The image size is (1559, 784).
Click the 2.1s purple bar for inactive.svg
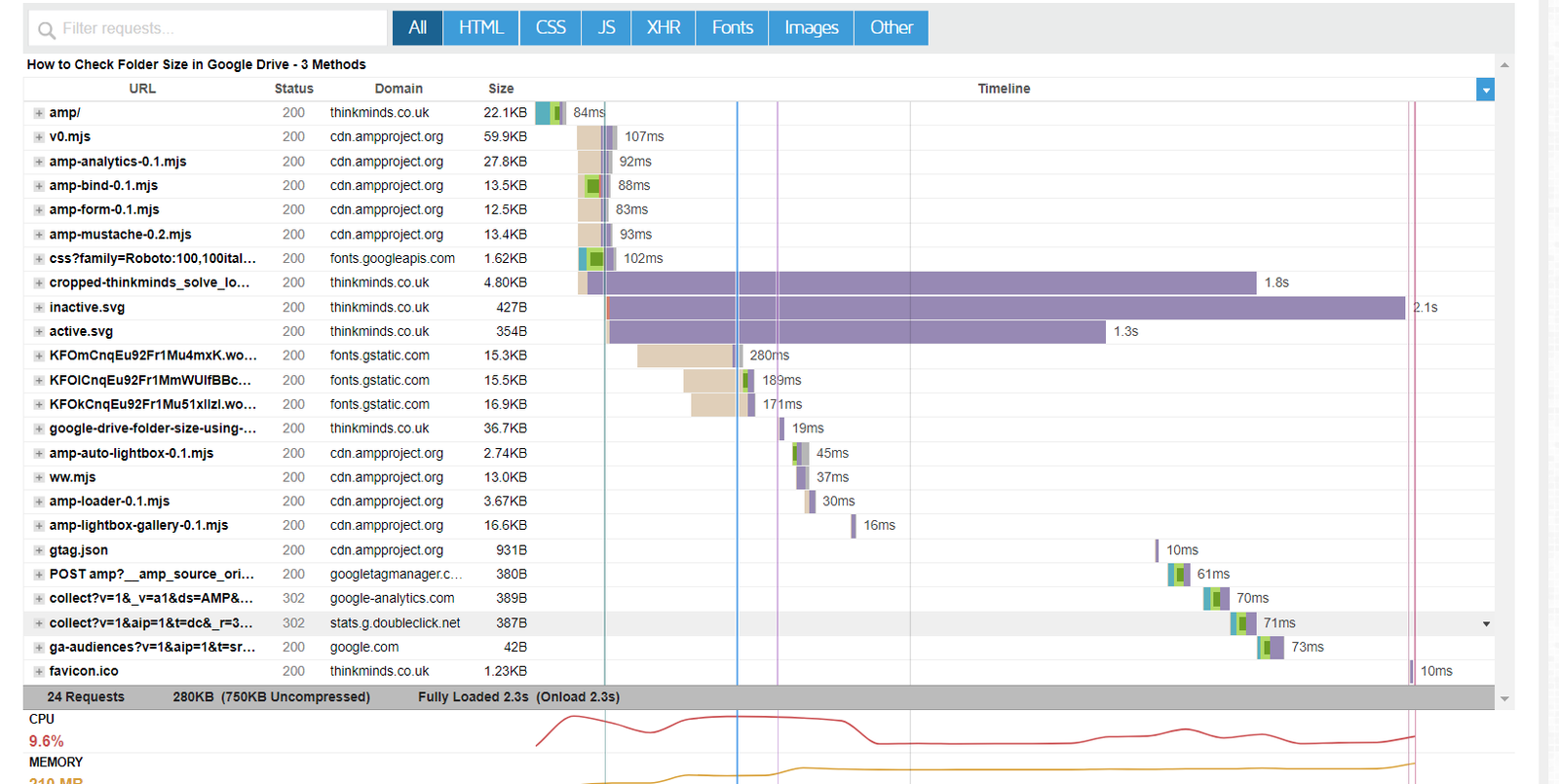click(1006, 308)
